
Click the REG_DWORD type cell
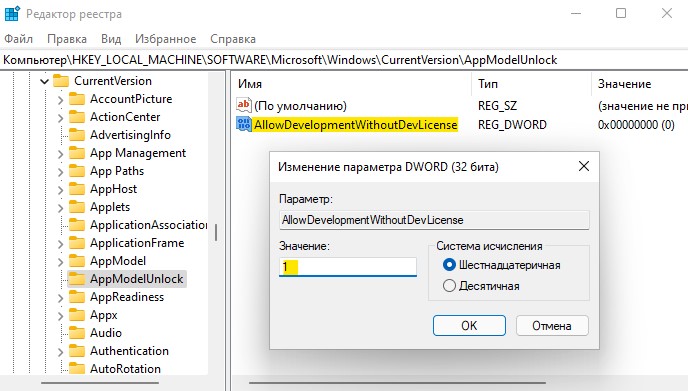pyautogui.click(x=512, y=125)
